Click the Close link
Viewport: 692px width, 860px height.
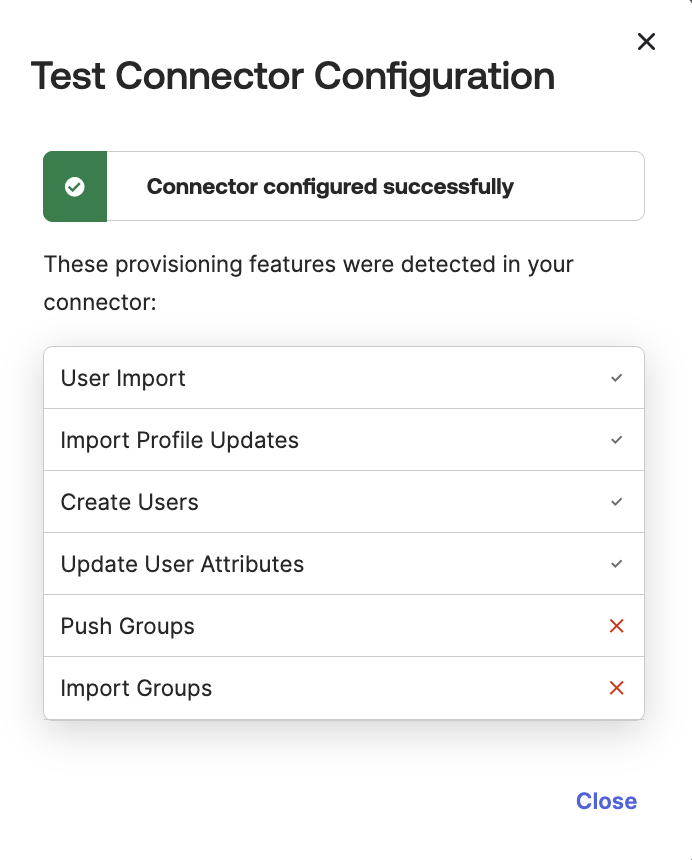606,800
